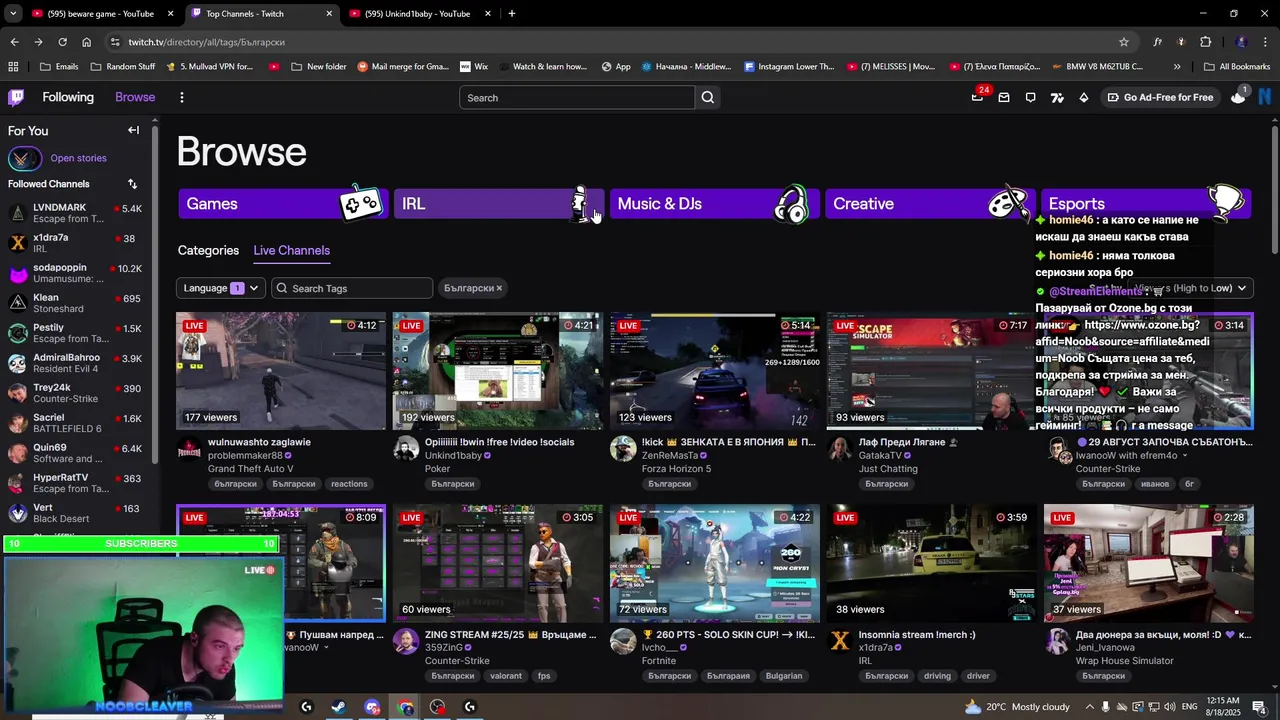Click the 7TV extension icon in Twitch header
This screenshot has height=720, width=1280.
click(1057, 97)
